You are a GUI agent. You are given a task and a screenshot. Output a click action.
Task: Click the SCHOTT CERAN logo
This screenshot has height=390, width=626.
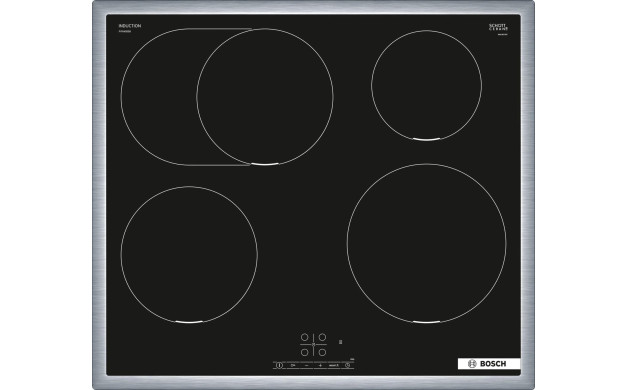tap(499, 27)
